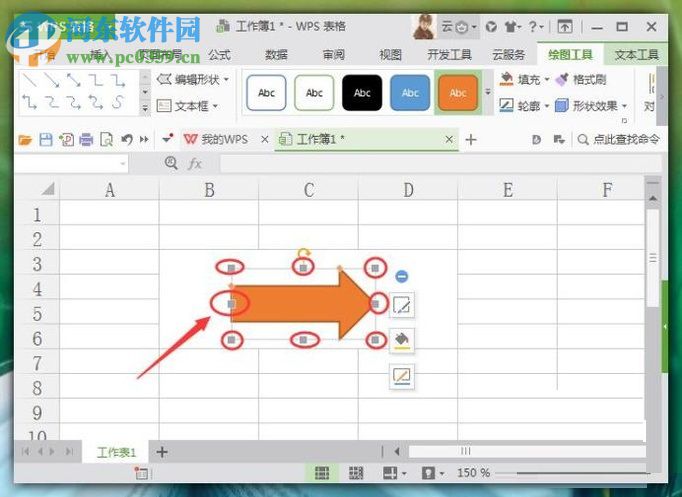Click the Format Painter (格式刷) button
This screenshot has width=682, height=497.
click(581, 80)
